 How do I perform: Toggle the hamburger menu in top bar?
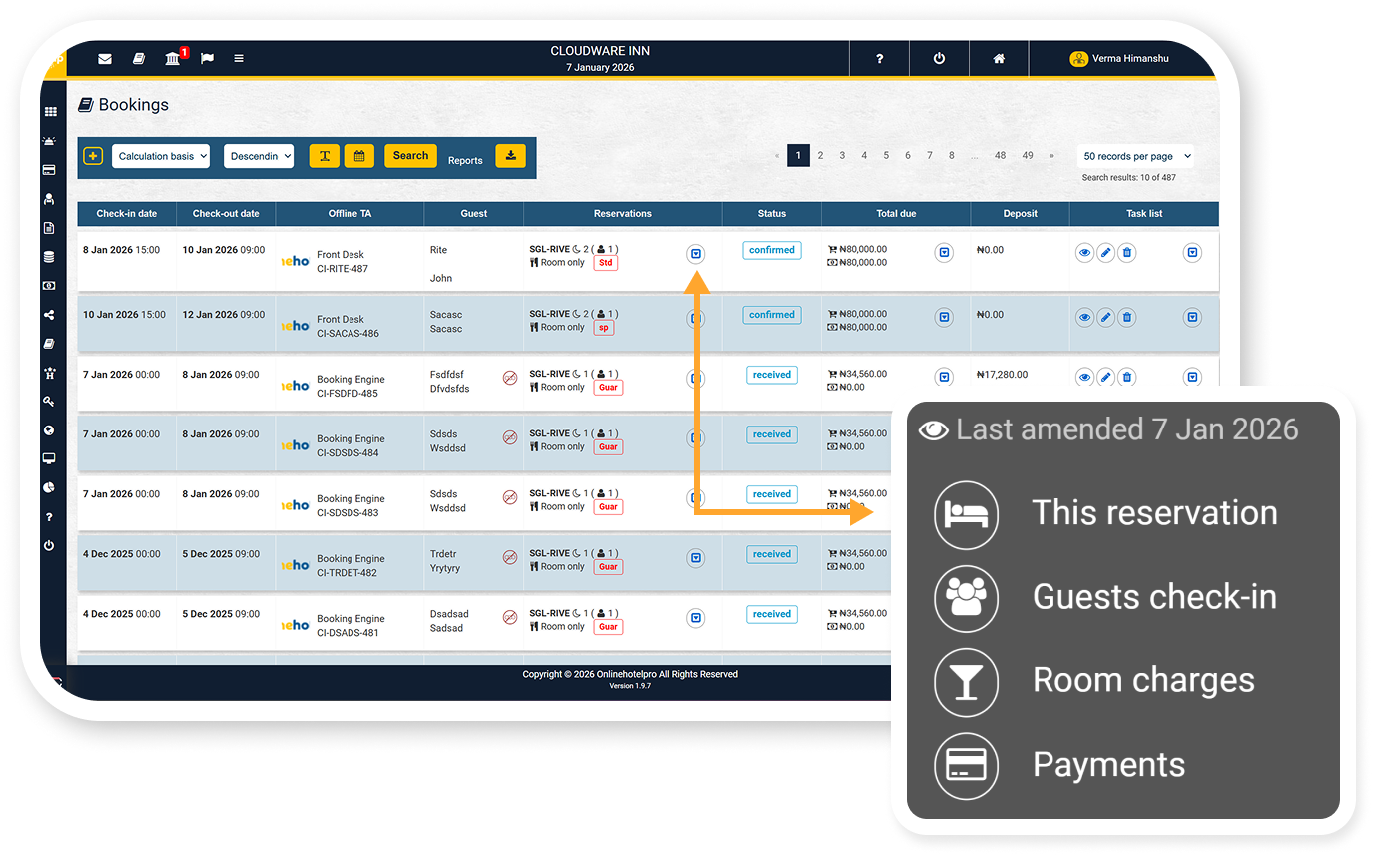coord(239,59)
